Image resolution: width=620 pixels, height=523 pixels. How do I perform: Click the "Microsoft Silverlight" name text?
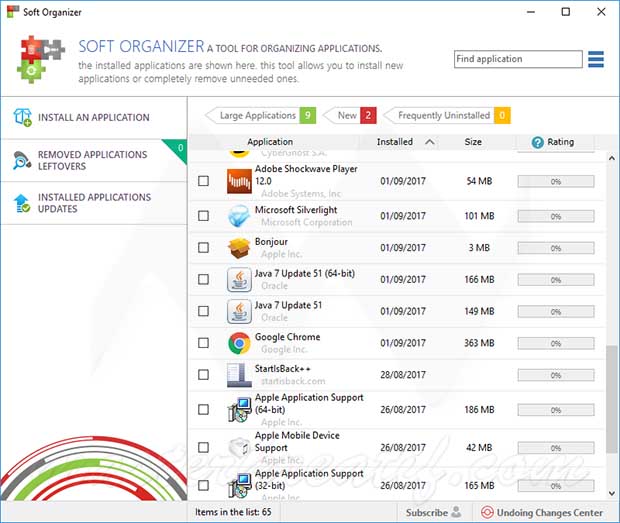[x=296, y=210]
